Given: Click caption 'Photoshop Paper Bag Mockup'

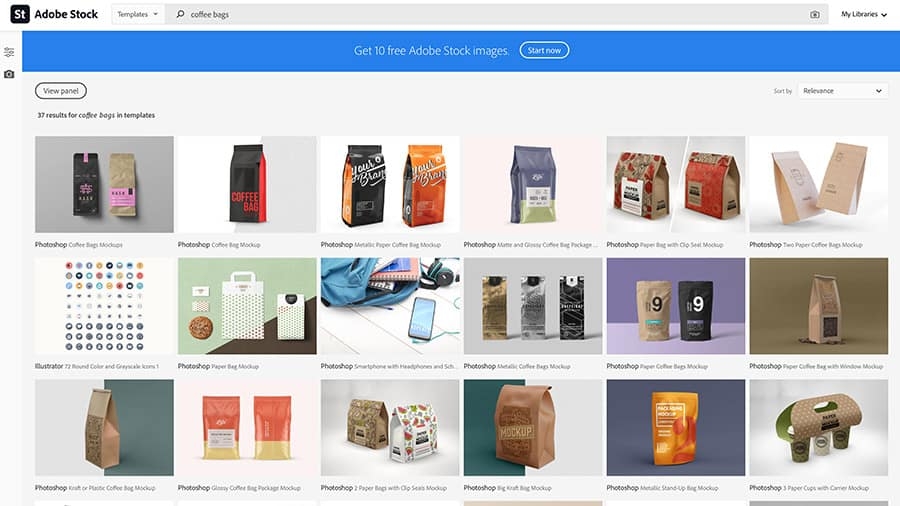Looking at the screenshot, I should pyautogui.click(x=218, y=366).
